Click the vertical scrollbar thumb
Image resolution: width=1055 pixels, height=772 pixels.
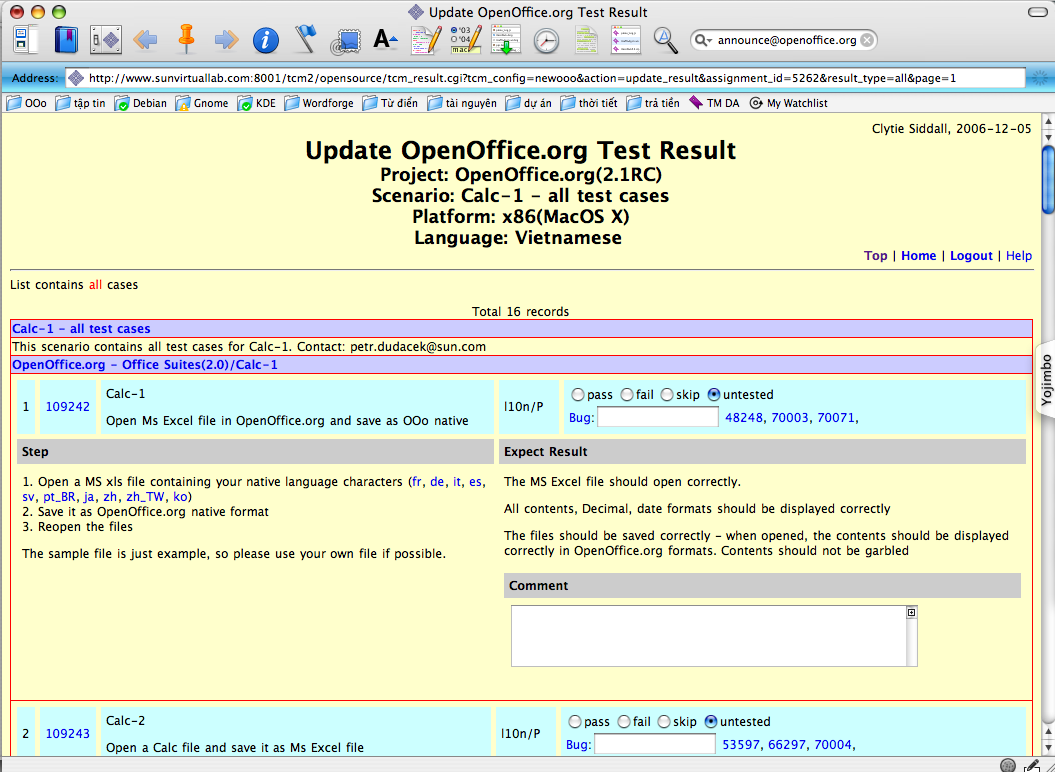[x=1048, y=180]
